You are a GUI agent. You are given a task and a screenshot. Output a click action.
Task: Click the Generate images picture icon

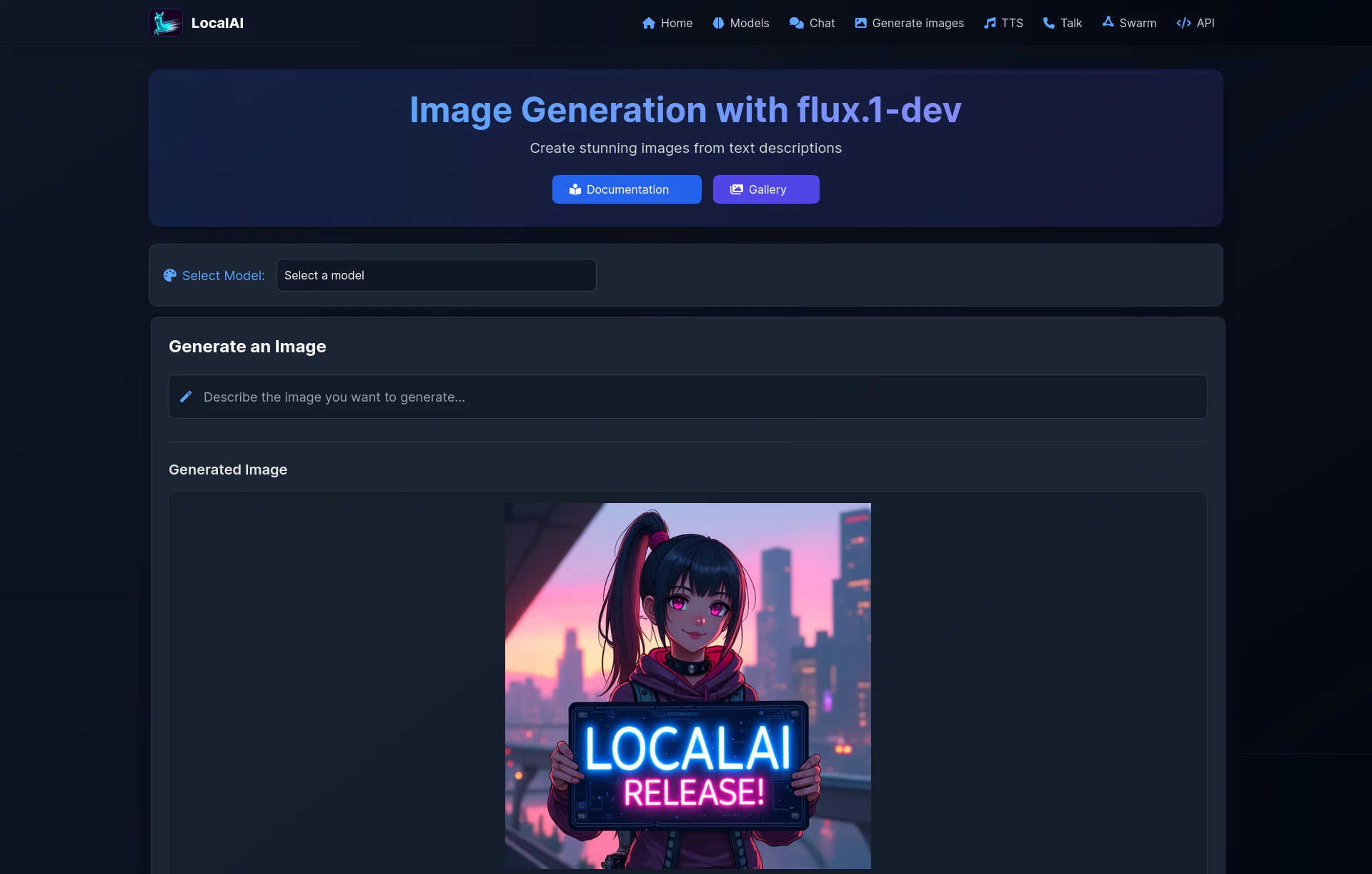(860, 23)
